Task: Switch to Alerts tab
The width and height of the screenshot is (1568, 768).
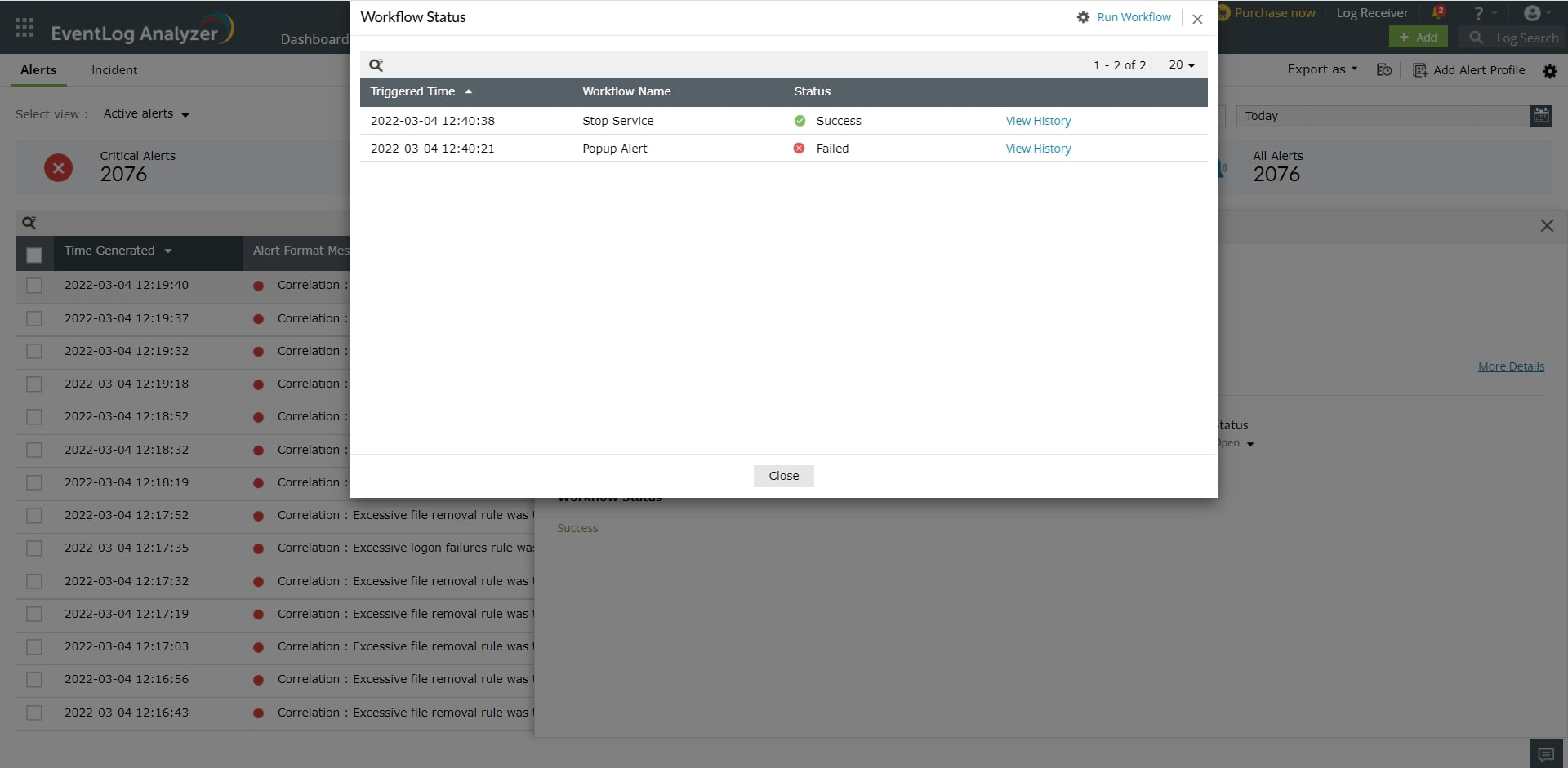Action: click(x=38, y=70)
